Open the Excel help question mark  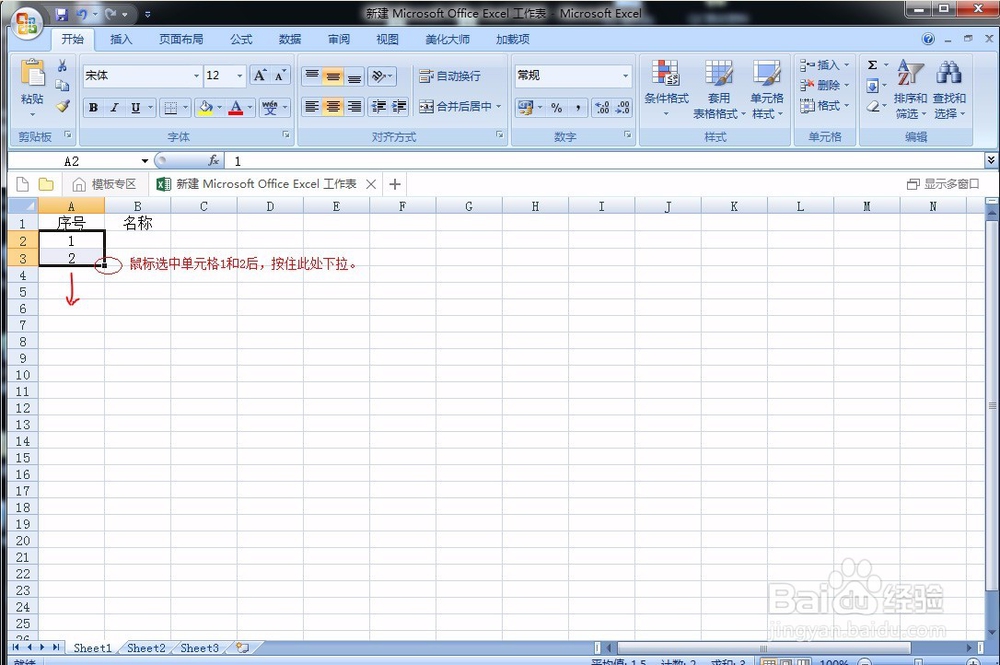click(x=928, y=39)
